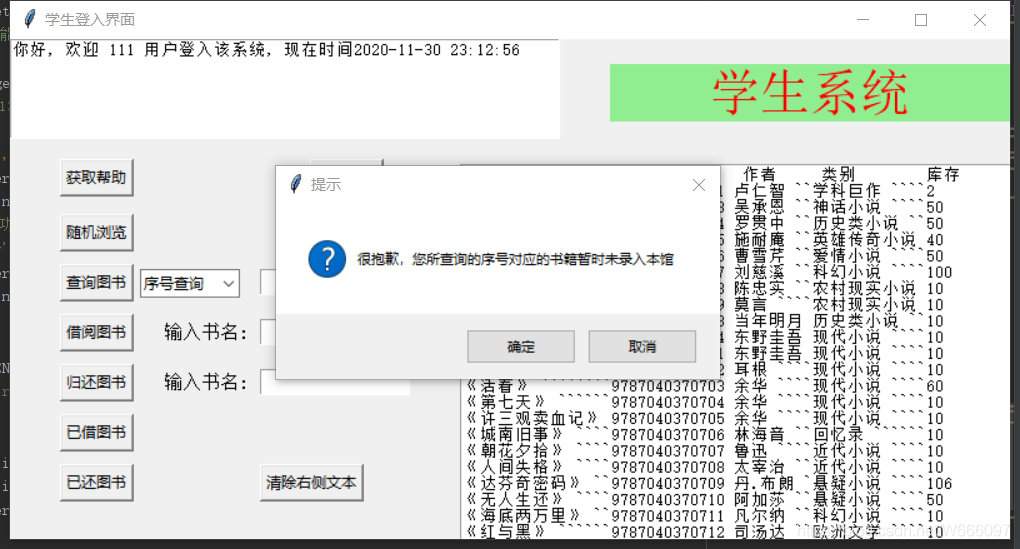Click author 吴承恩
1020x549 pixels.
coord(759,207)
